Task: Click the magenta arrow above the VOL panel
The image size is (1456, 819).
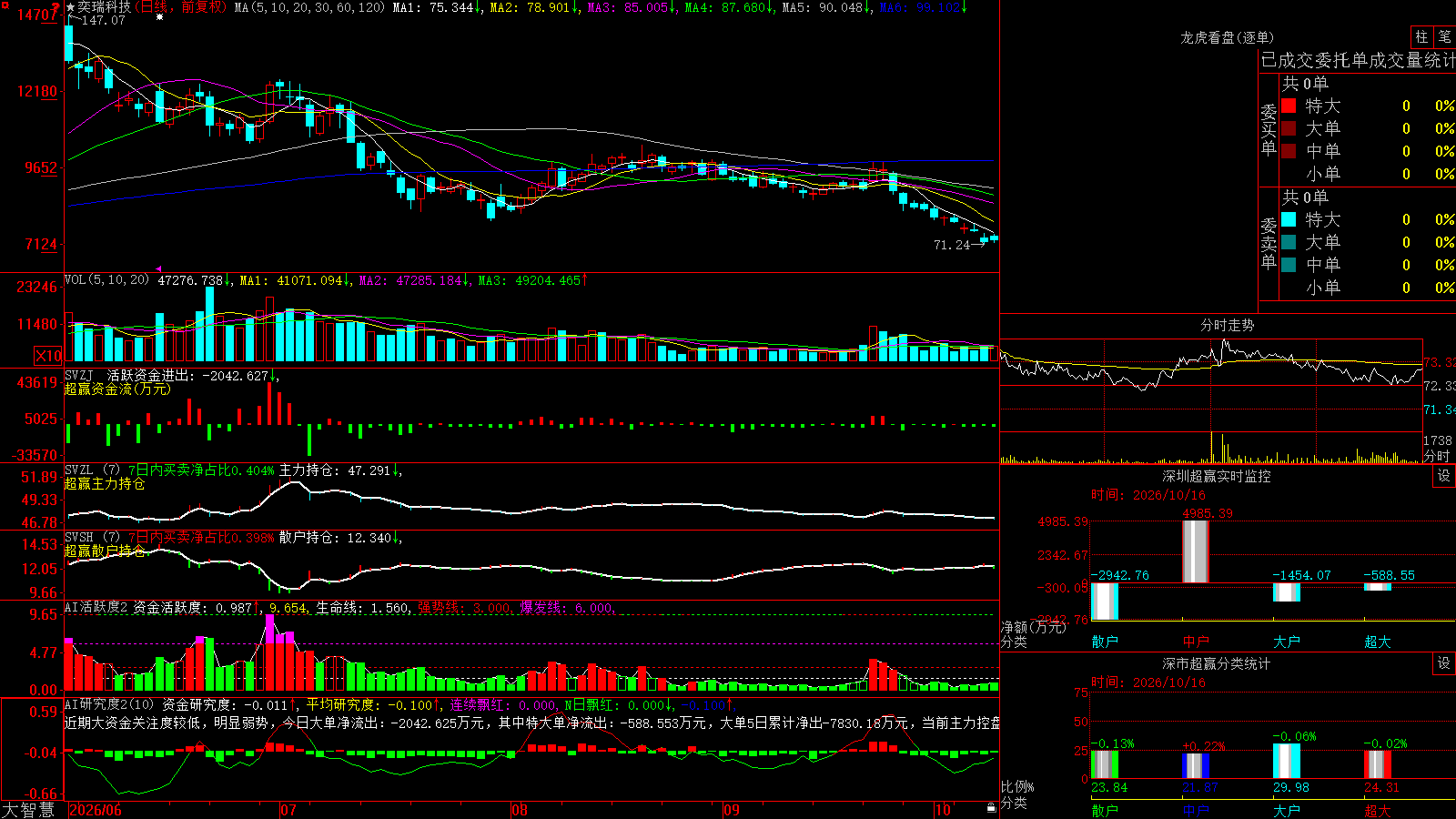Action: click(x=159, y=269)
